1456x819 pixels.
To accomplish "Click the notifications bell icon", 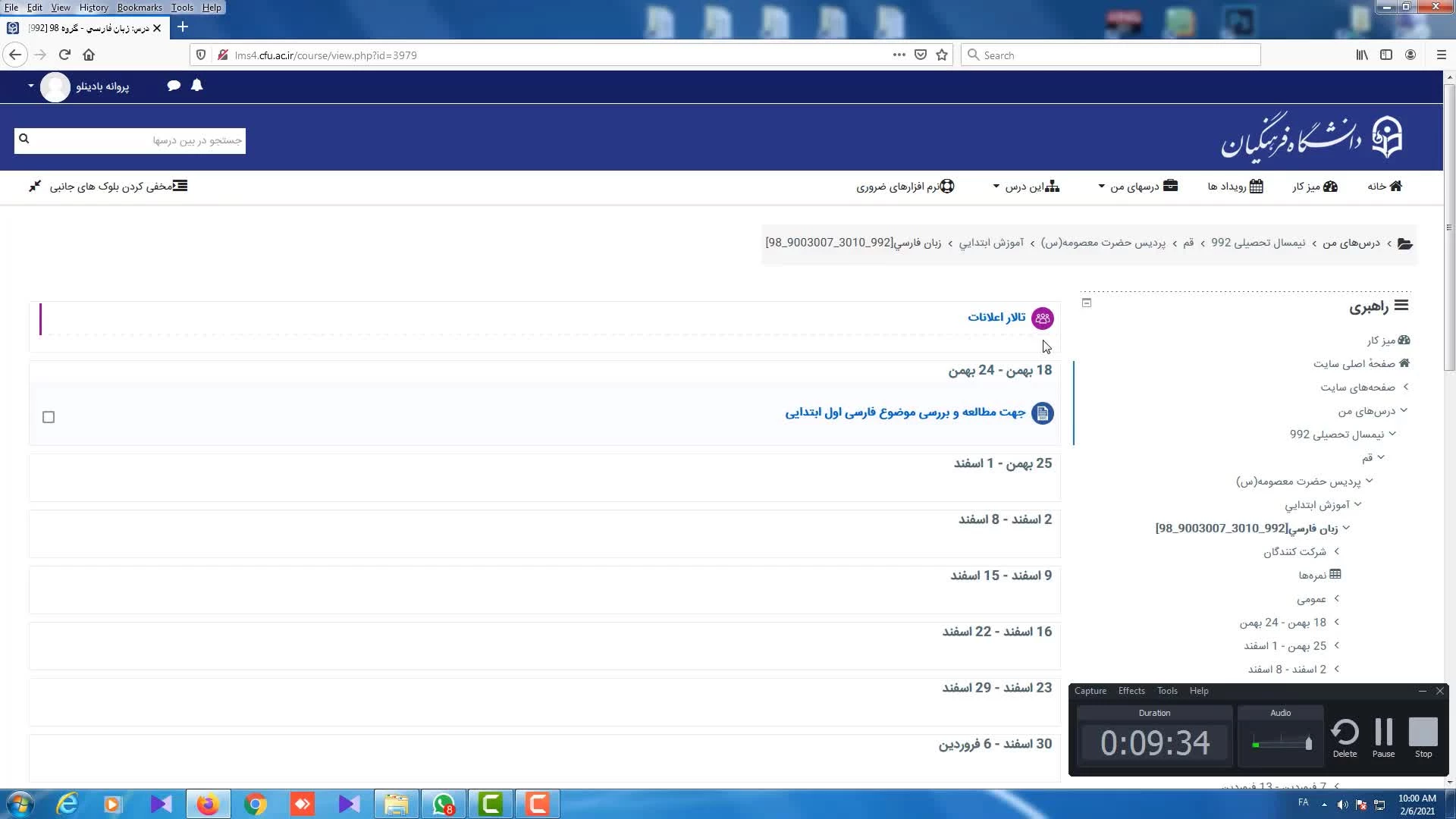I will pyautogui.click(x=197, y=86).
